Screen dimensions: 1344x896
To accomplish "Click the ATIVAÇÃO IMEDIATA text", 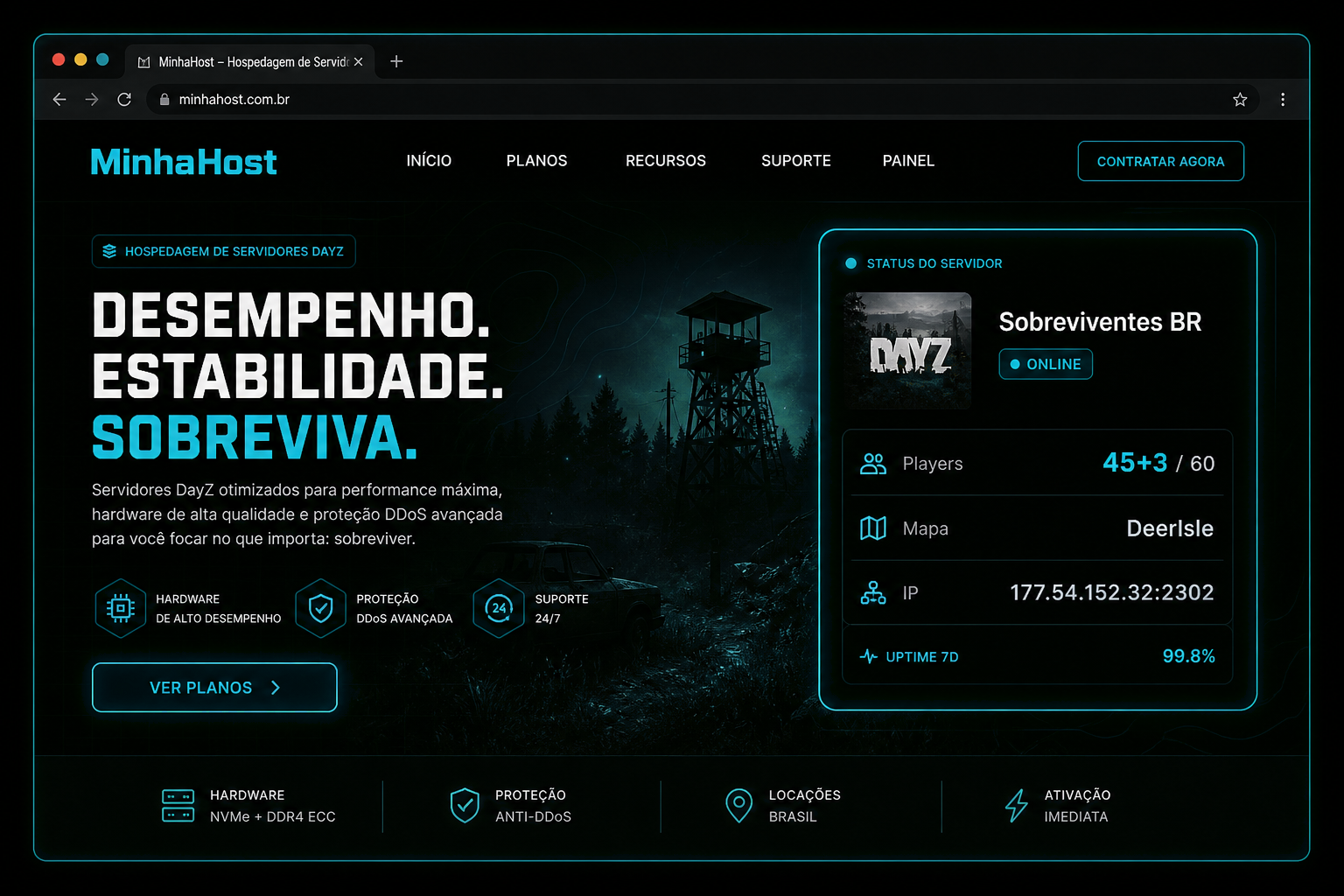I will tap(1077, 806).
